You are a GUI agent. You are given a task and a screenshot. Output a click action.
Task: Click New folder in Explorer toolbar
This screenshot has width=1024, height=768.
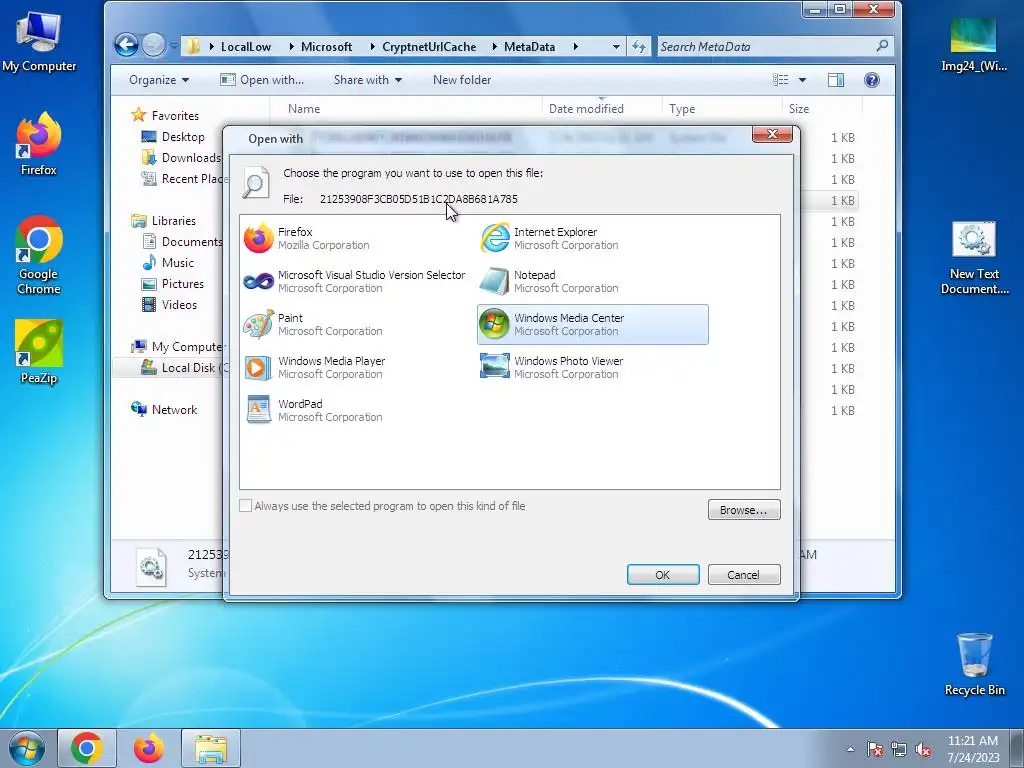462,80
